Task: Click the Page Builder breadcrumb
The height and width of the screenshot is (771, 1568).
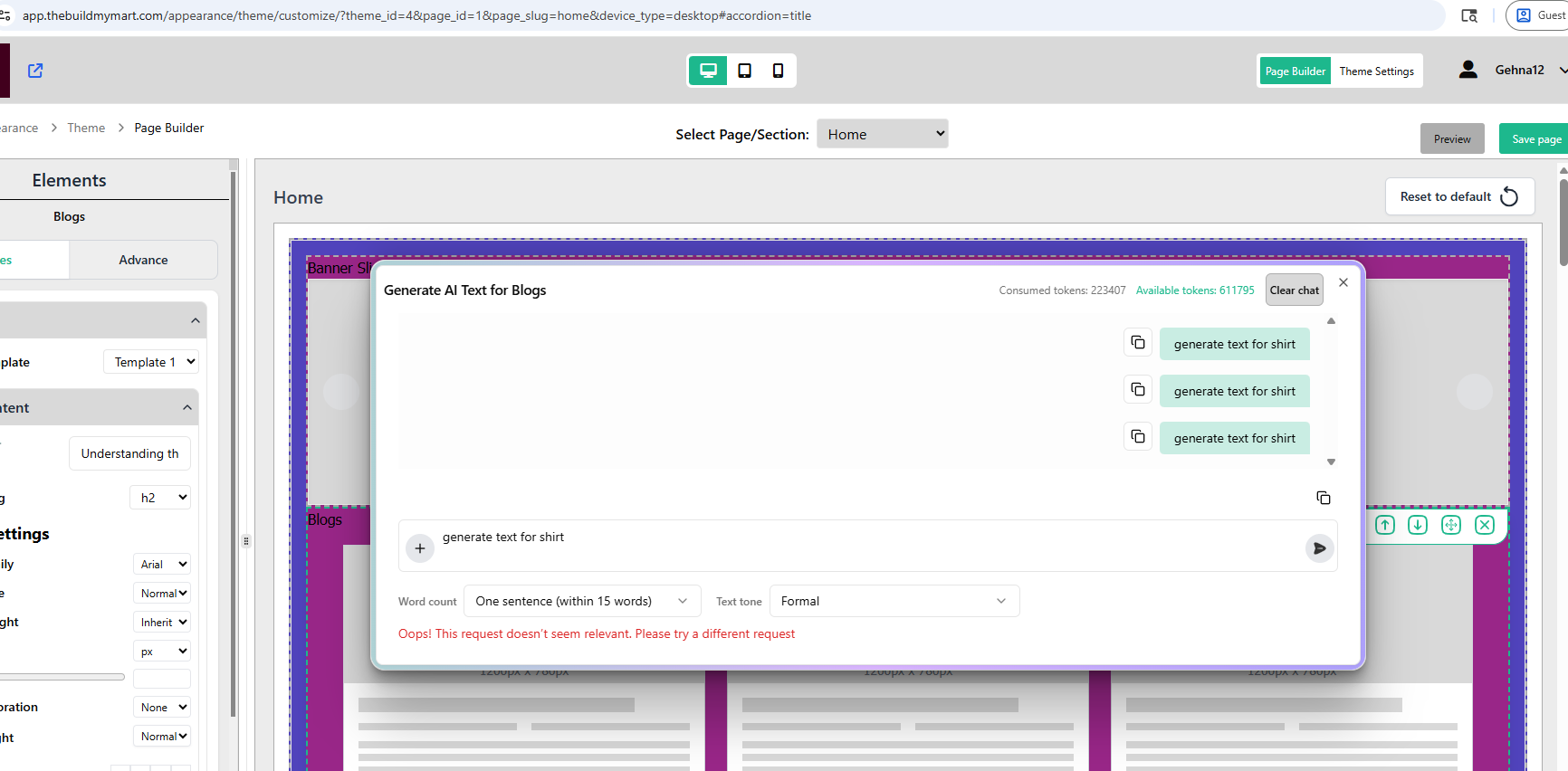Action: (169, 128)
